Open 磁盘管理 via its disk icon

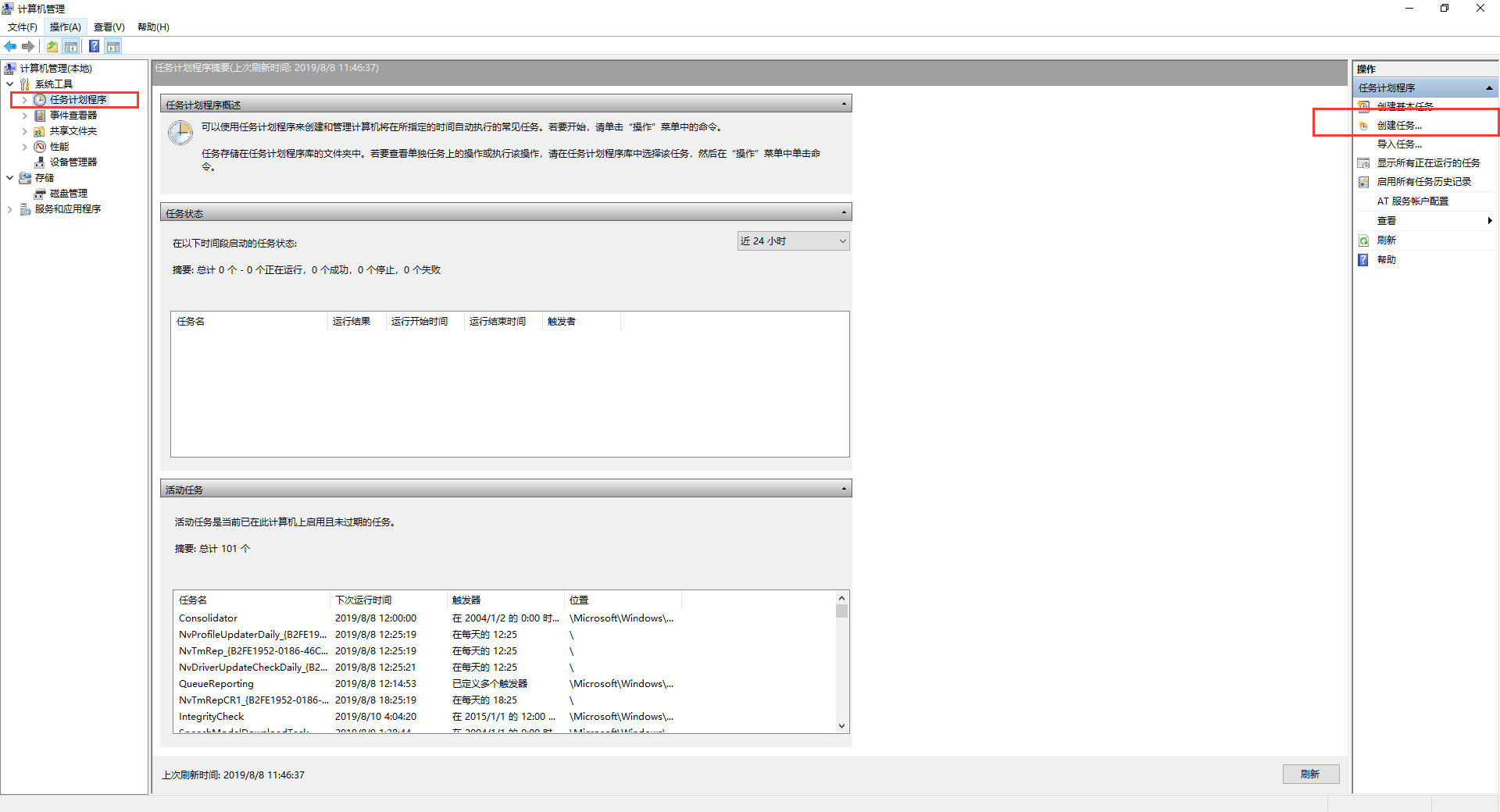click(x=40, y=194)
